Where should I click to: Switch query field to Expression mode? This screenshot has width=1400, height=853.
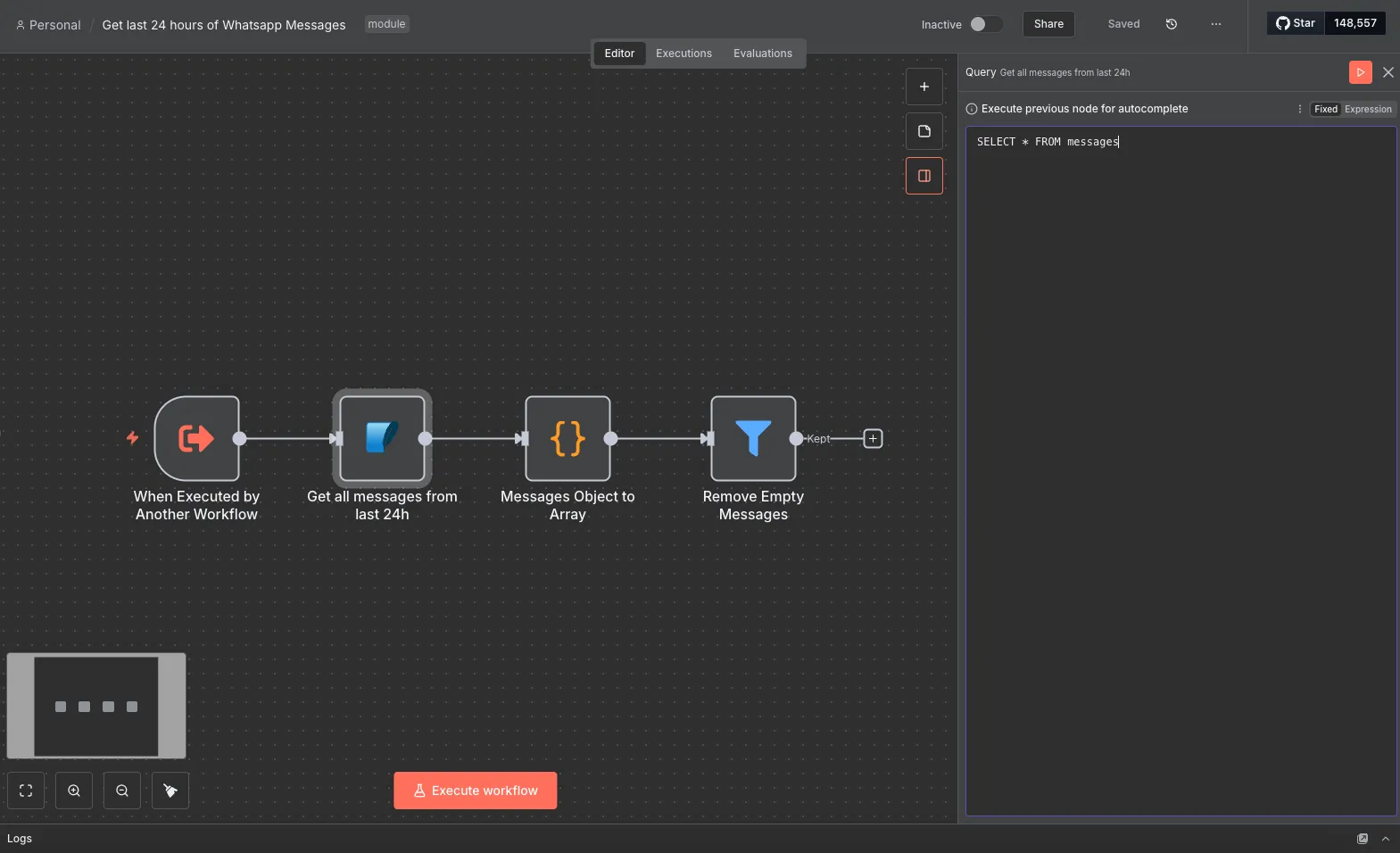[x=1368, y=109]
